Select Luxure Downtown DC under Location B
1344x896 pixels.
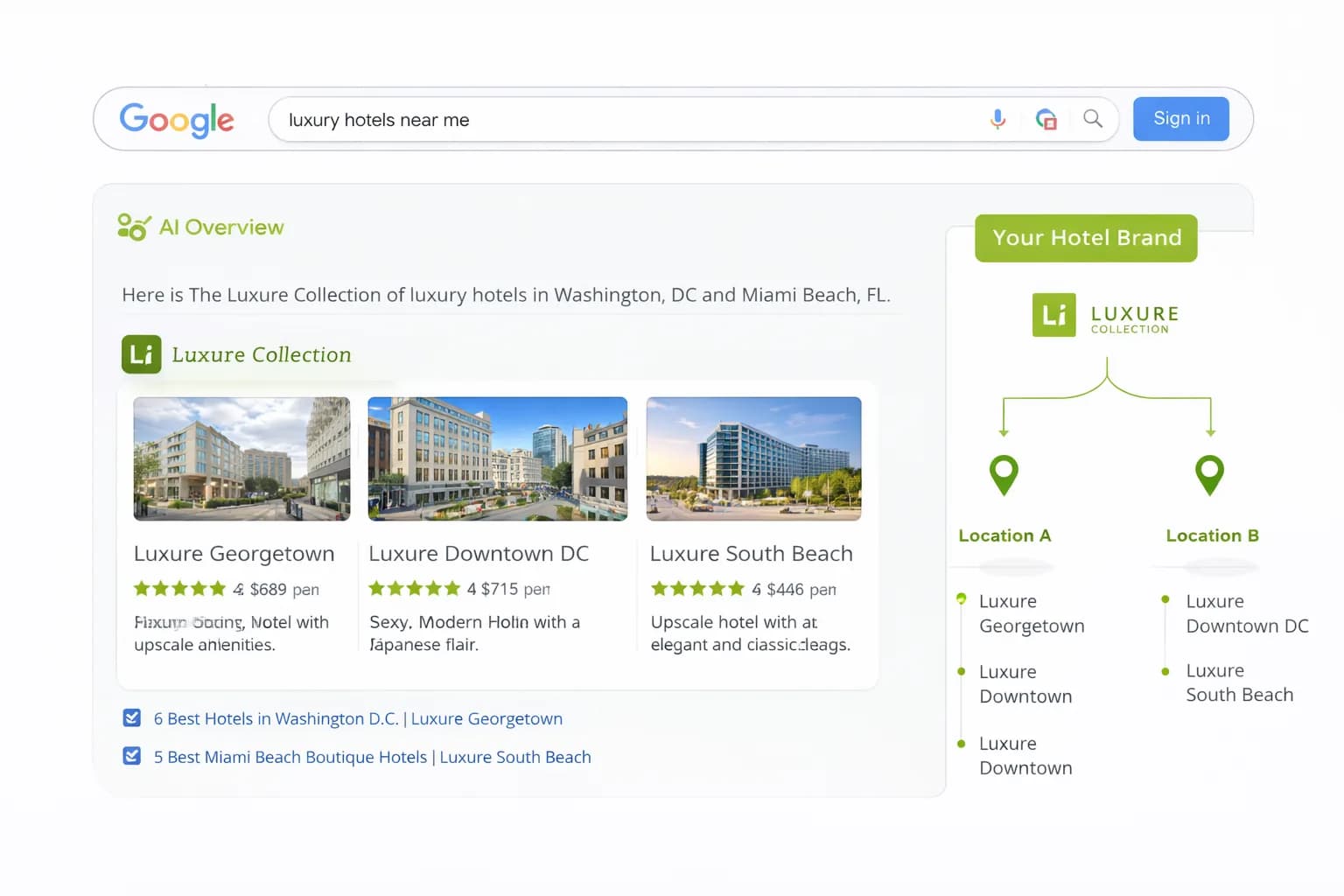tap(1247, 613)
